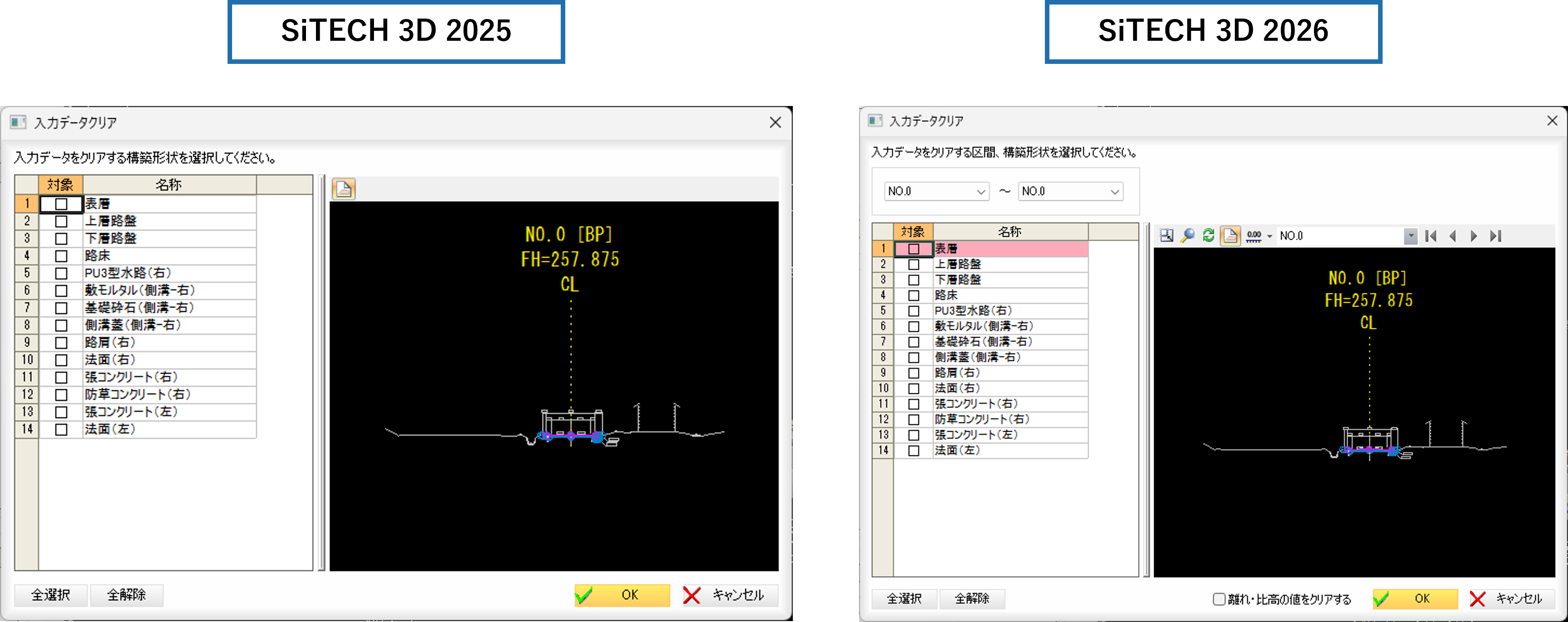
Task: Select 張コンクリート(右) name in 2025 list
Action: pos(170,377)
